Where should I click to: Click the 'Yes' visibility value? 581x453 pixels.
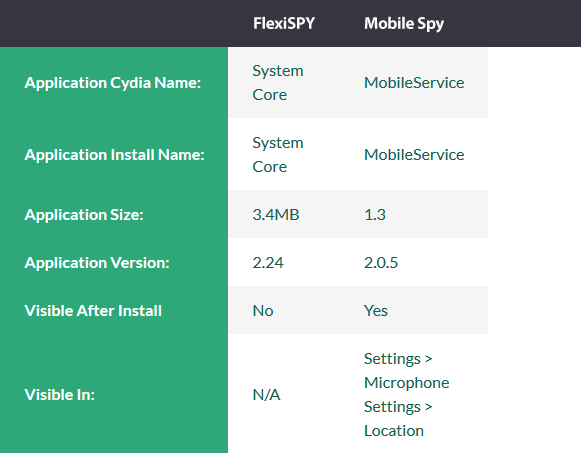(x=376, y=311)
